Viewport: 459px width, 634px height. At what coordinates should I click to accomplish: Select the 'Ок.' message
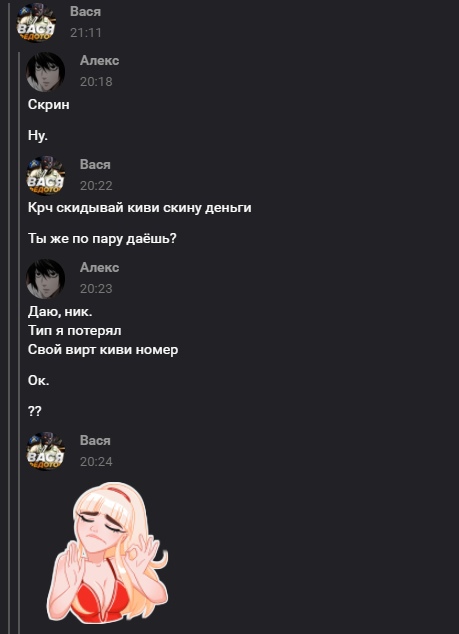pos(38,380)
